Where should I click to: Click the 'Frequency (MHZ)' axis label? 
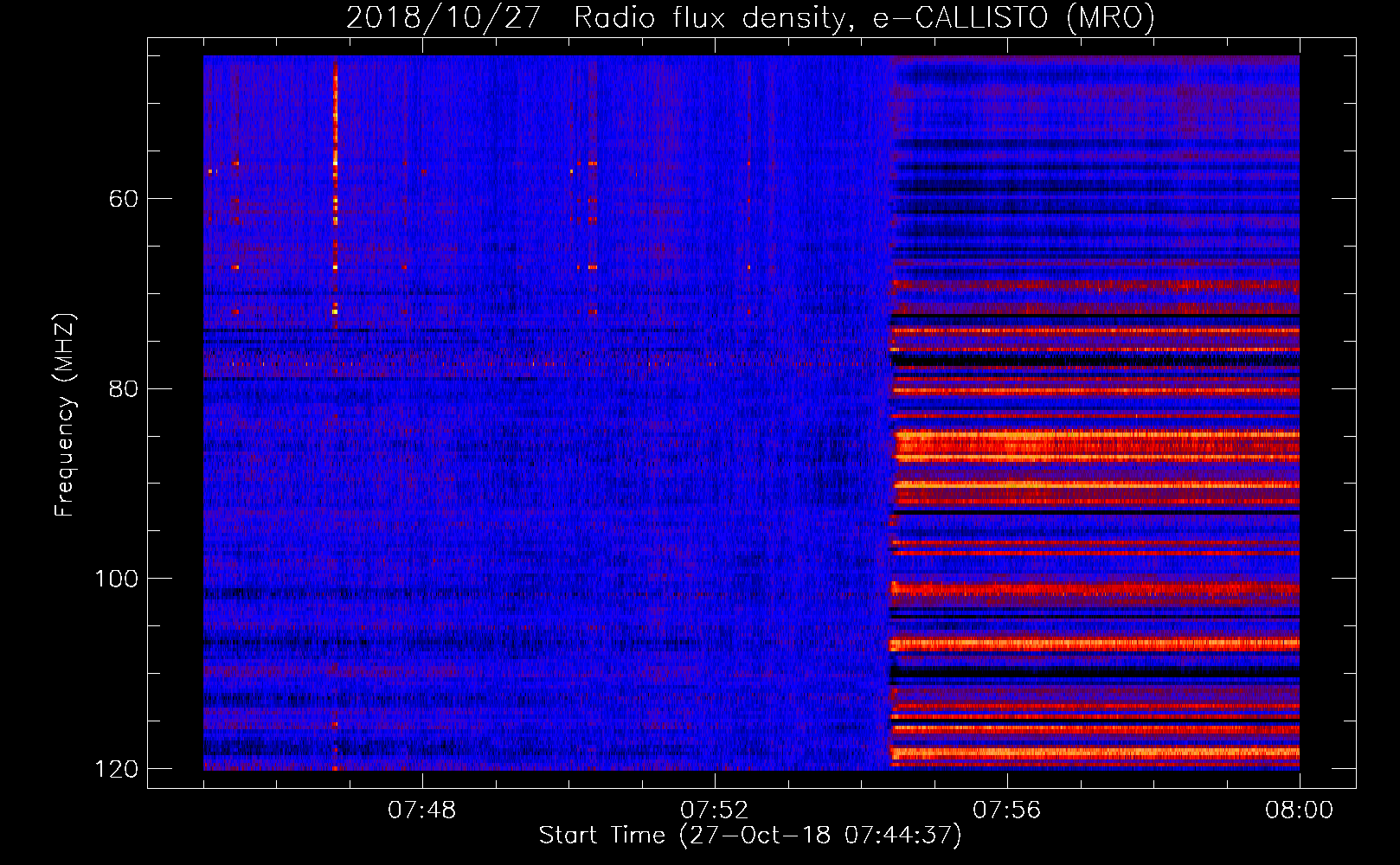[x=66, y=414]
